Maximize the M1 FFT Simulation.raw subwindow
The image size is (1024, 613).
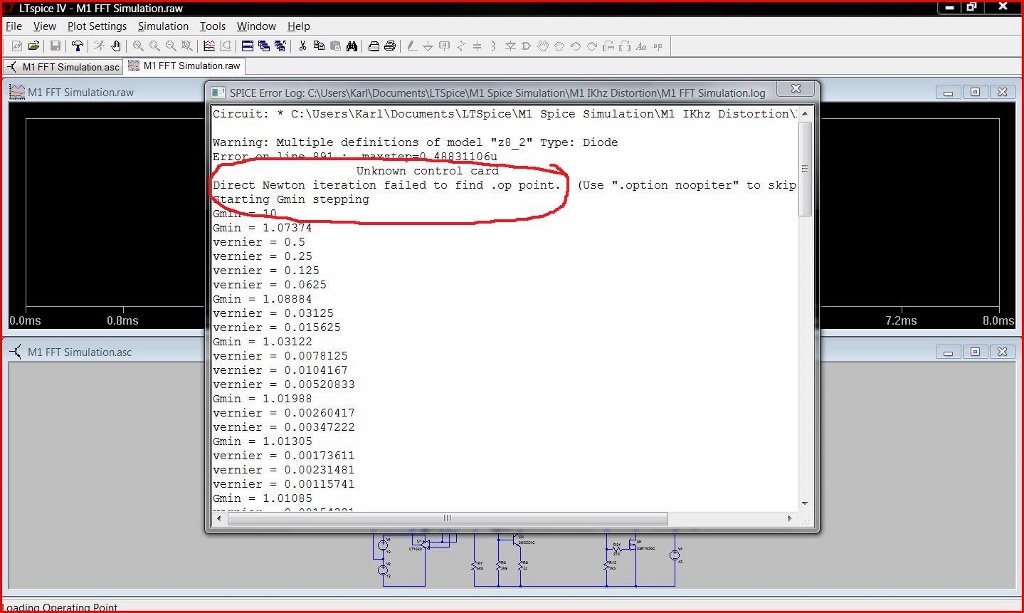[x=975, y=92]
